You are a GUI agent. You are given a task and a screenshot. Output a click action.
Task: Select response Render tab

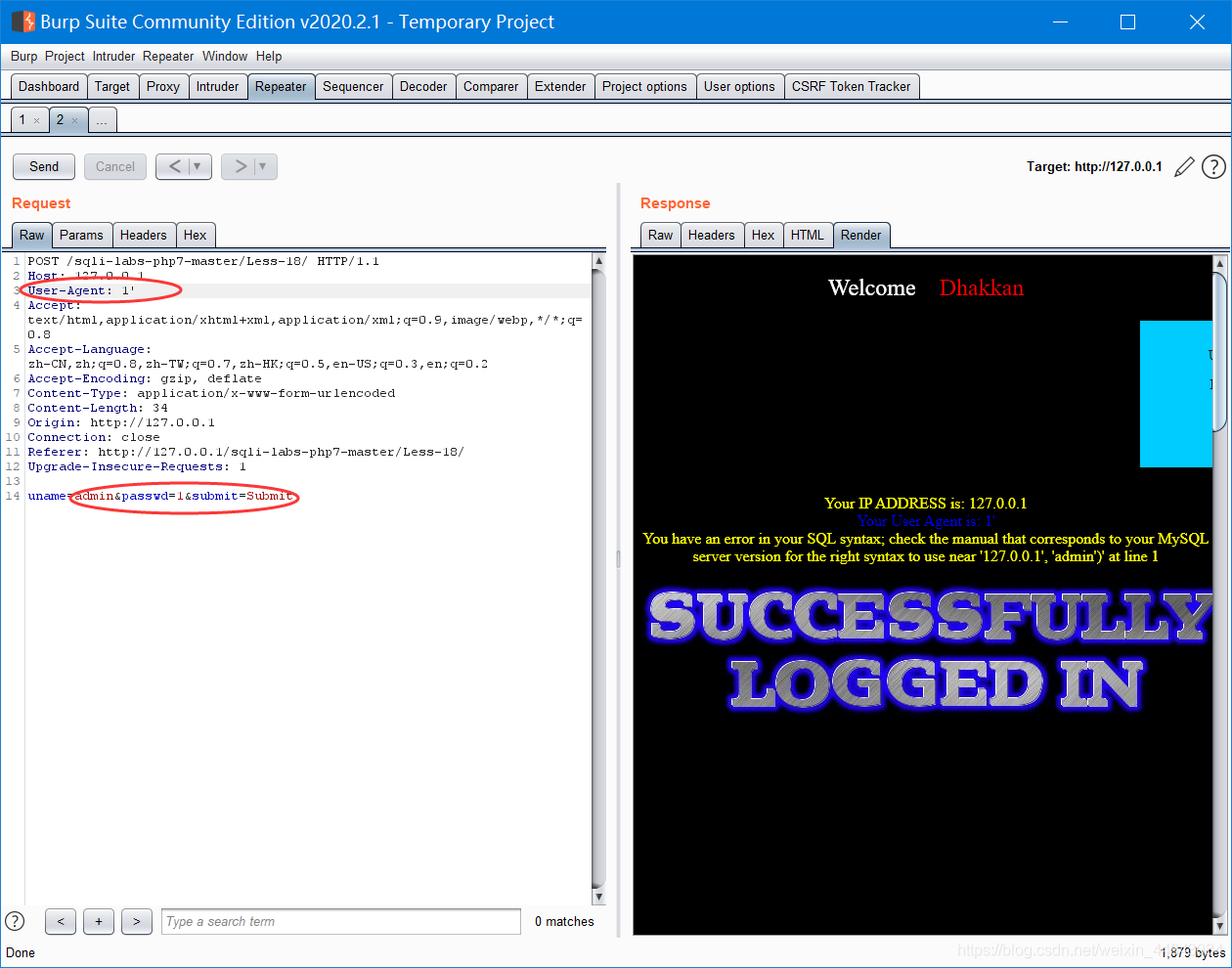861,235
